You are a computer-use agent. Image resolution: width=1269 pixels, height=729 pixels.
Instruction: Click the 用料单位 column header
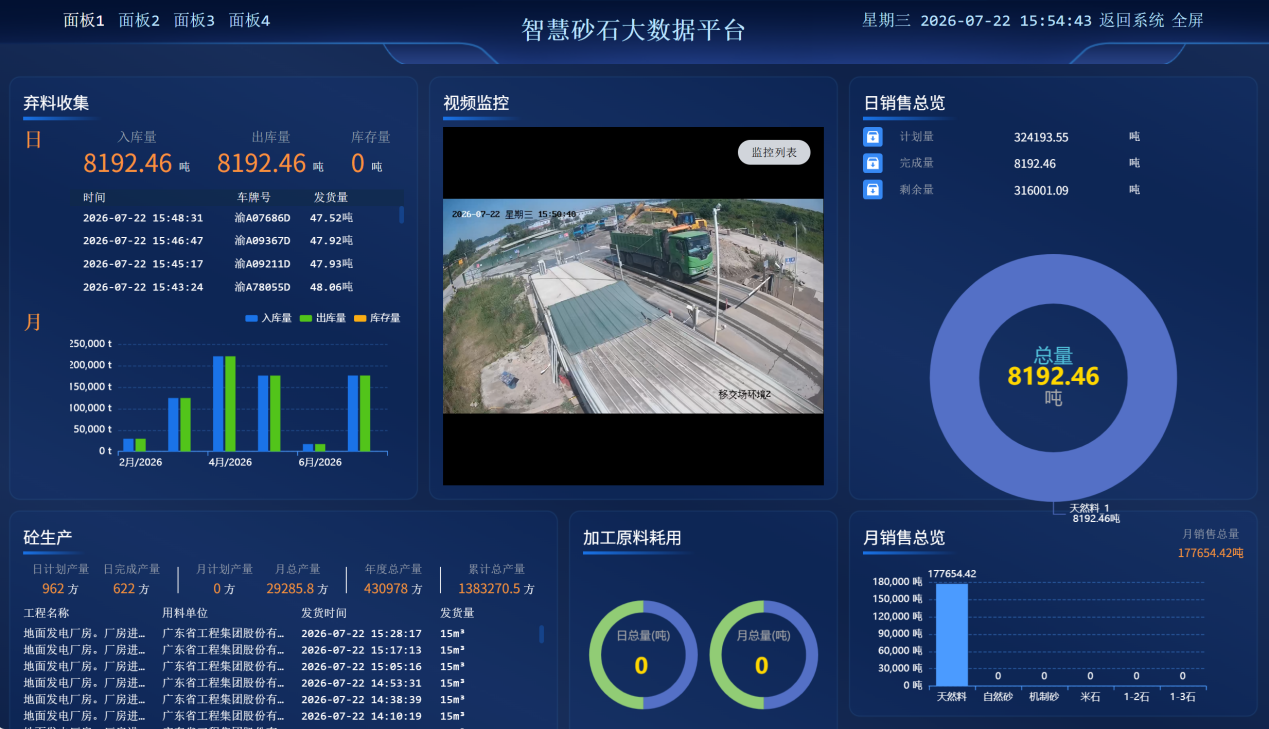point(185,613)
